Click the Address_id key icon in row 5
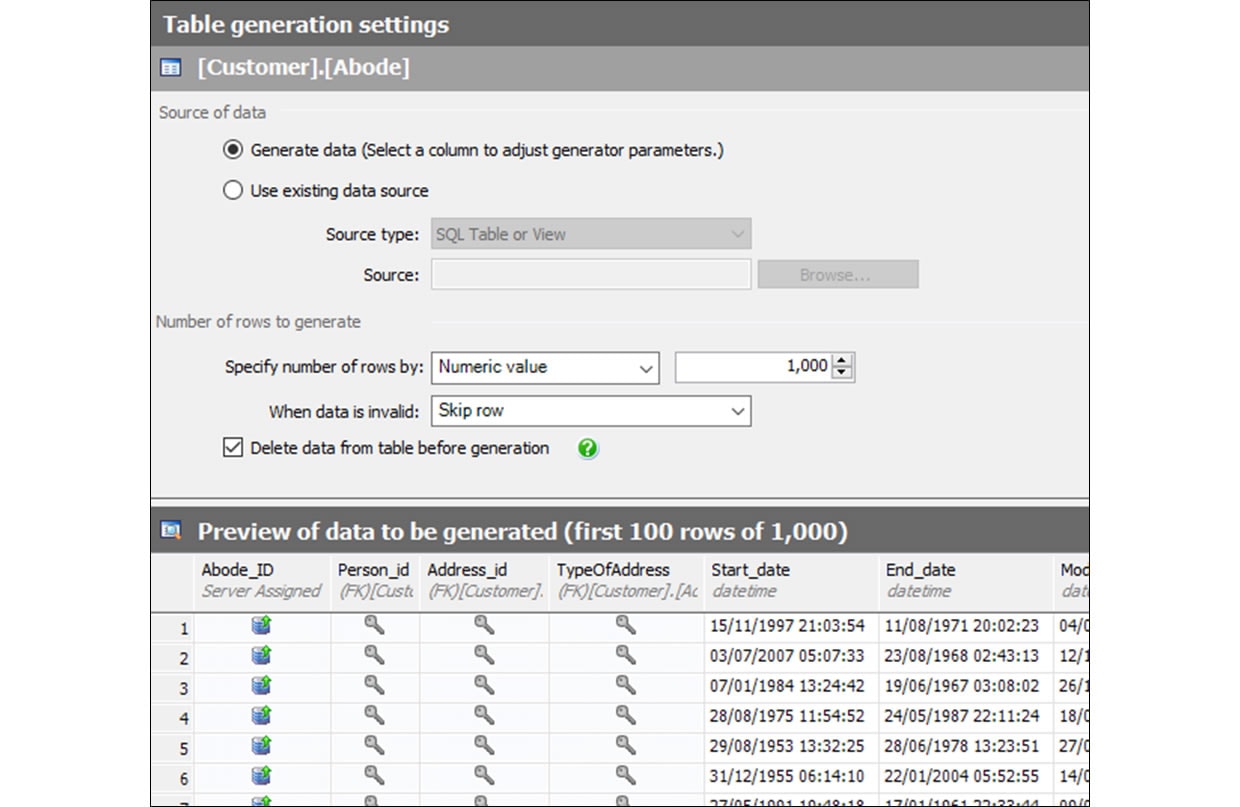Image resolution: width=1240 pixels, height=807 pixels. 484,746
